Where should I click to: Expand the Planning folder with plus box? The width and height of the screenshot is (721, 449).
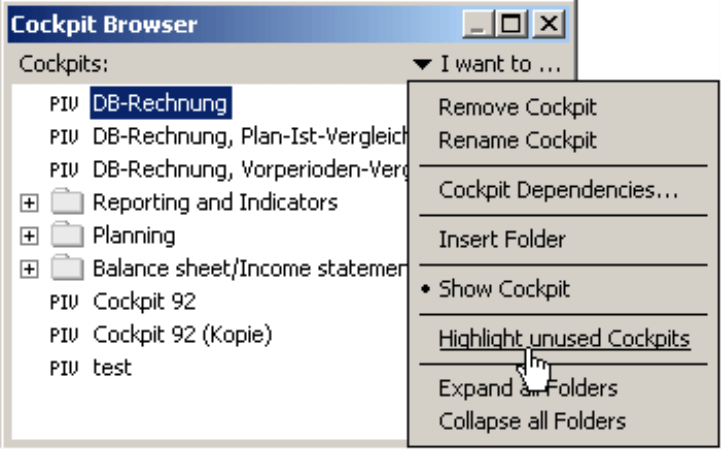pyautogui.click(x=29, y=236)
